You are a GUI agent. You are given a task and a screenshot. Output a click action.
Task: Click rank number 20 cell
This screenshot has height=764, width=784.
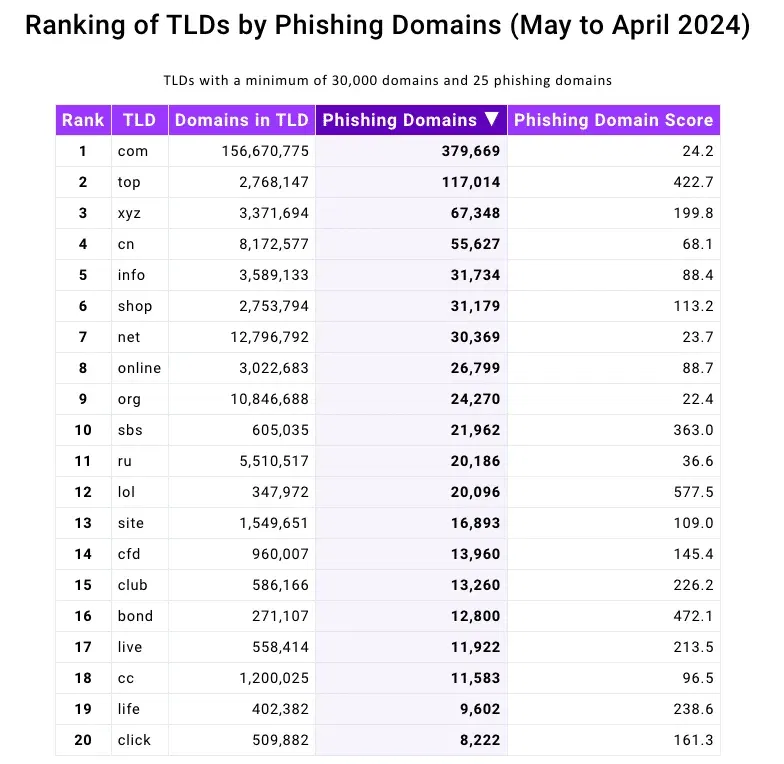(83, 740)
